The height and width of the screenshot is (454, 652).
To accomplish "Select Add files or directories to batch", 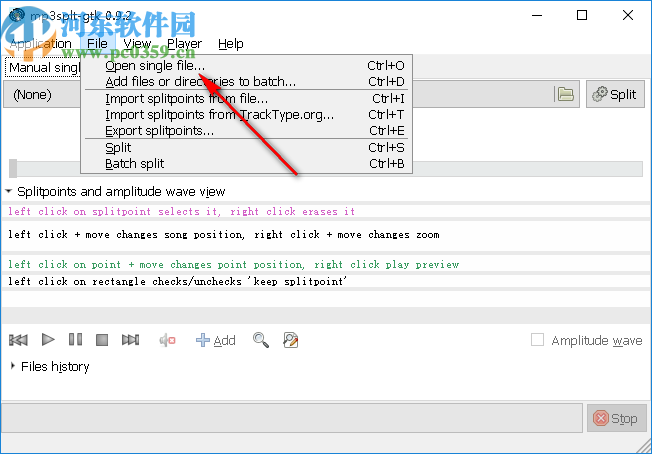I will pyautogui.click(x=246, y=81).
